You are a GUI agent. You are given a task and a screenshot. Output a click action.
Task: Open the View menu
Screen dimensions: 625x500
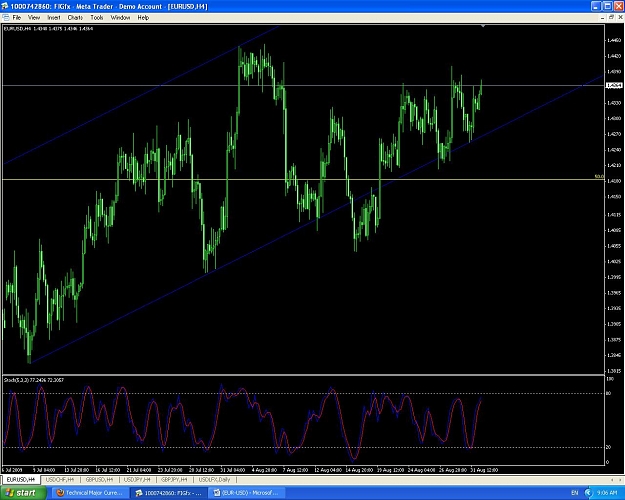(34, 18)
